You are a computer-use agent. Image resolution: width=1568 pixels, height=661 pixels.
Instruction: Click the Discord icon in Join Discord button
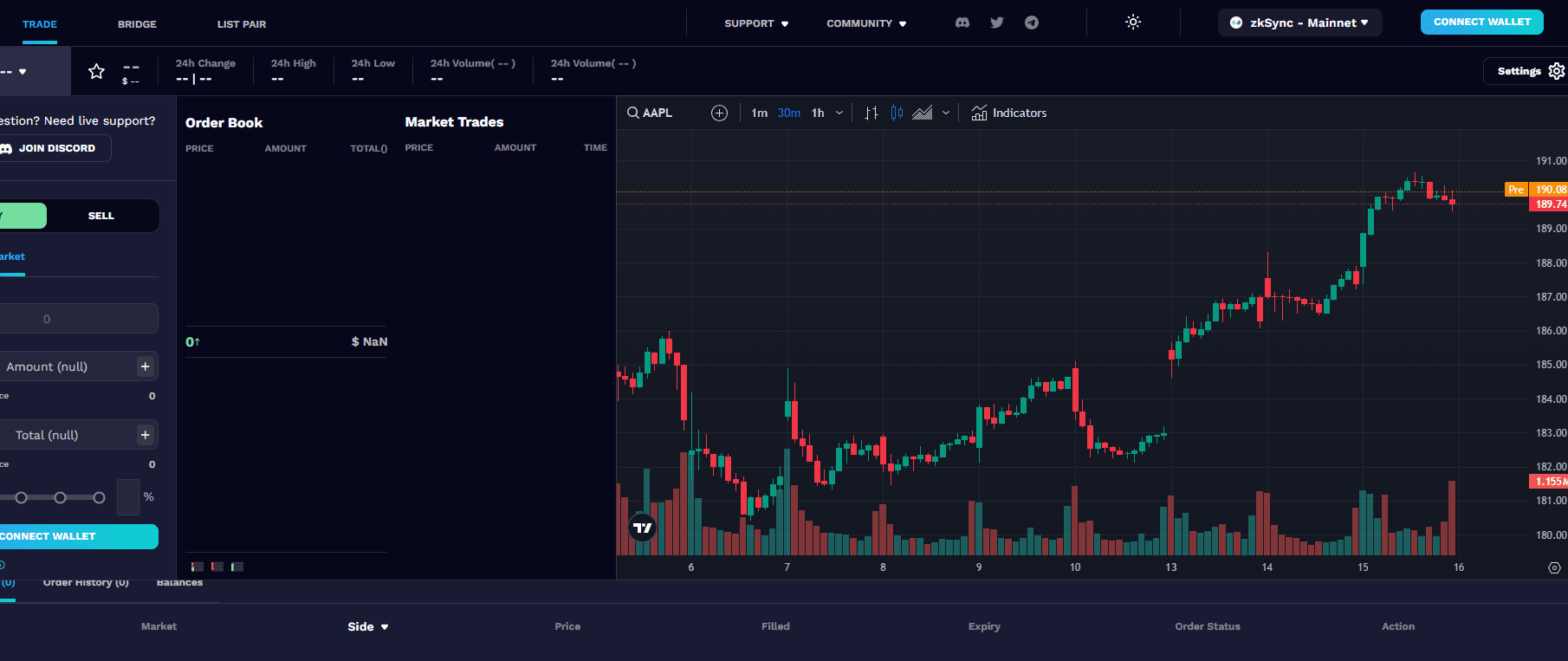tap(5, 148)
